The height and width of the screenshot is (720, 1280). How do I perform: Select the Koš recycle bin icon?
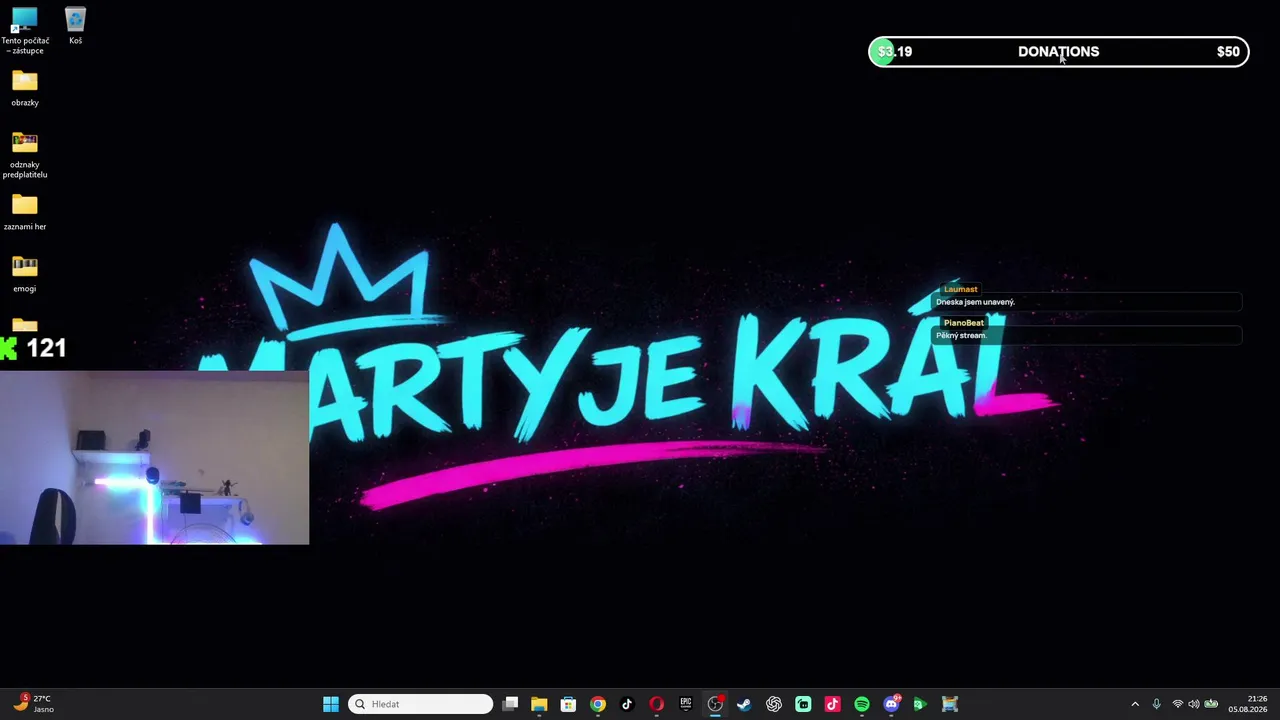(x=75, y=27)
